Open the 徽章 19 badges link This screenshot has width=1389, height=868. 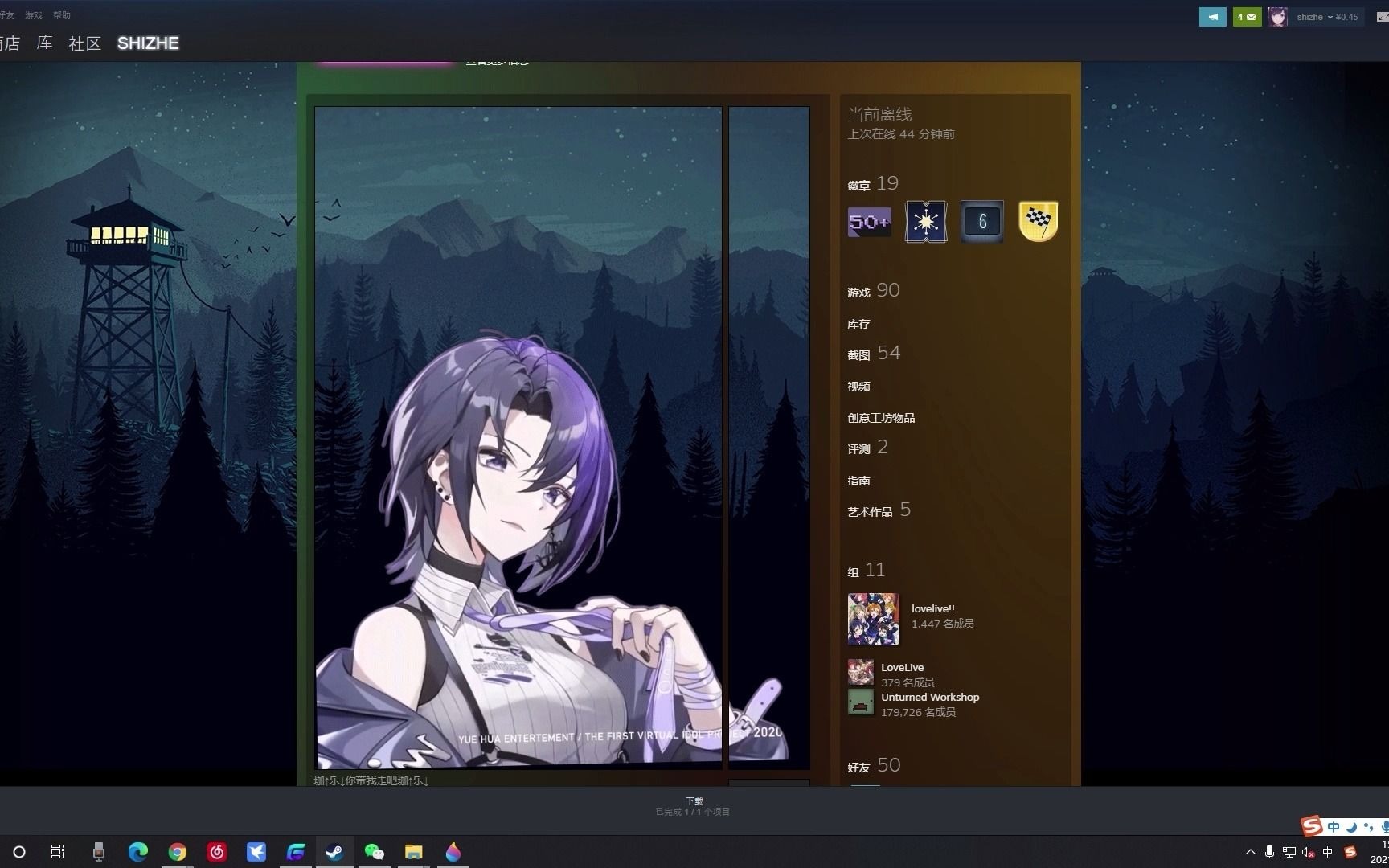pyautogui.click(x=873, y=184)
